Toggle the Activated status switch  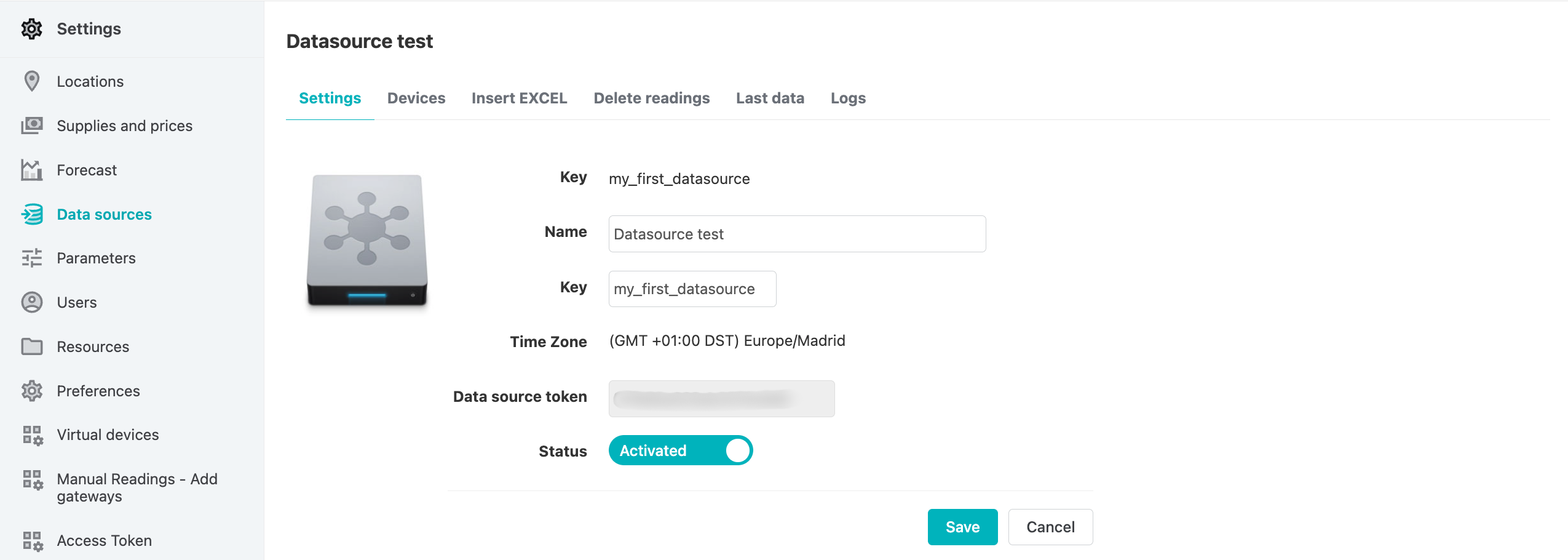(x=681, y=450)
